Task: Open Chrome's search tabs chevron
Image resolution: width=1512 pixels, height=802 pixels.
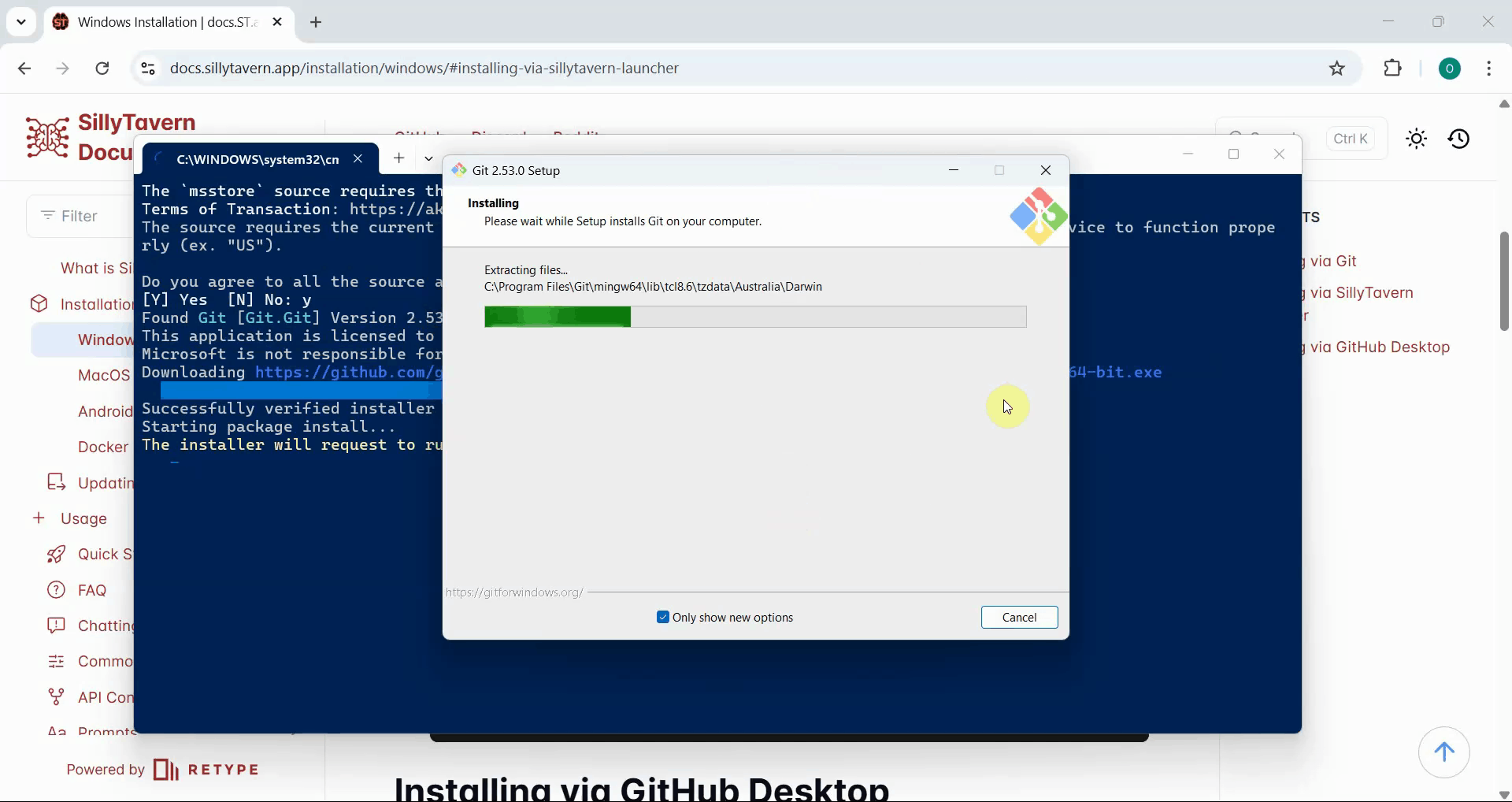Action: (21, 21)
